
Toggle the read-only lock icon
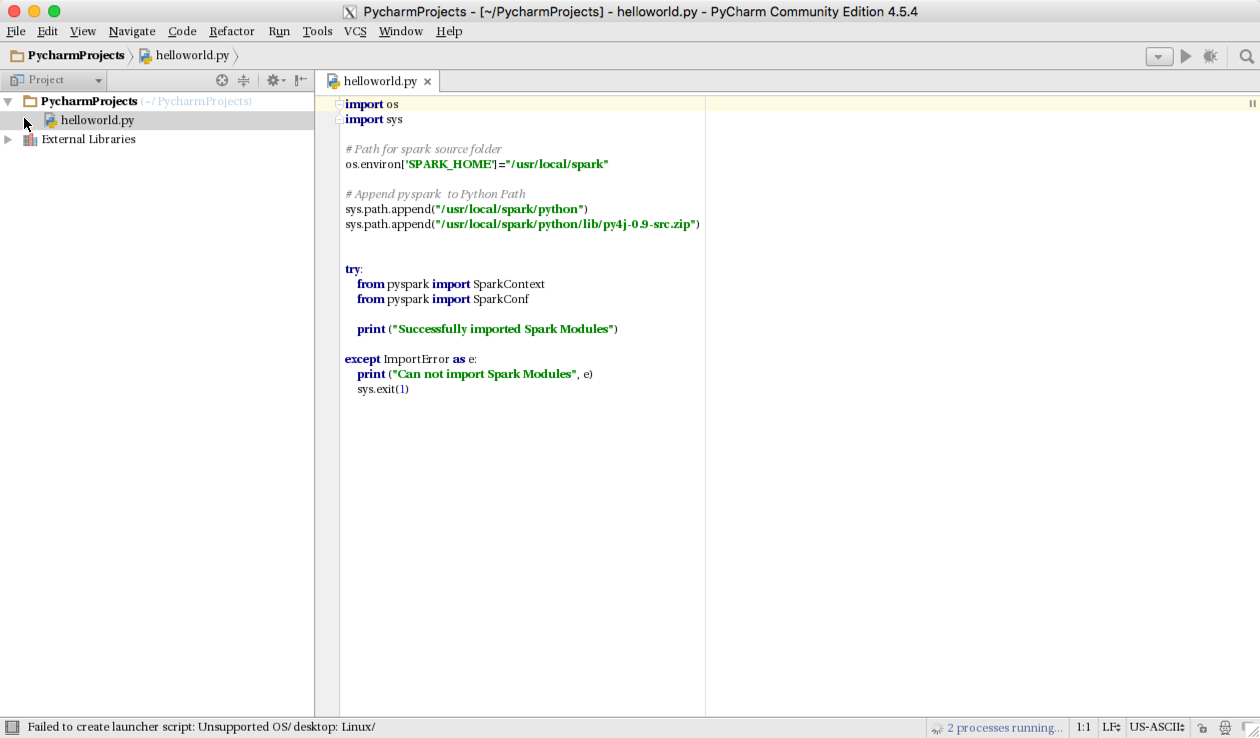1203,728
